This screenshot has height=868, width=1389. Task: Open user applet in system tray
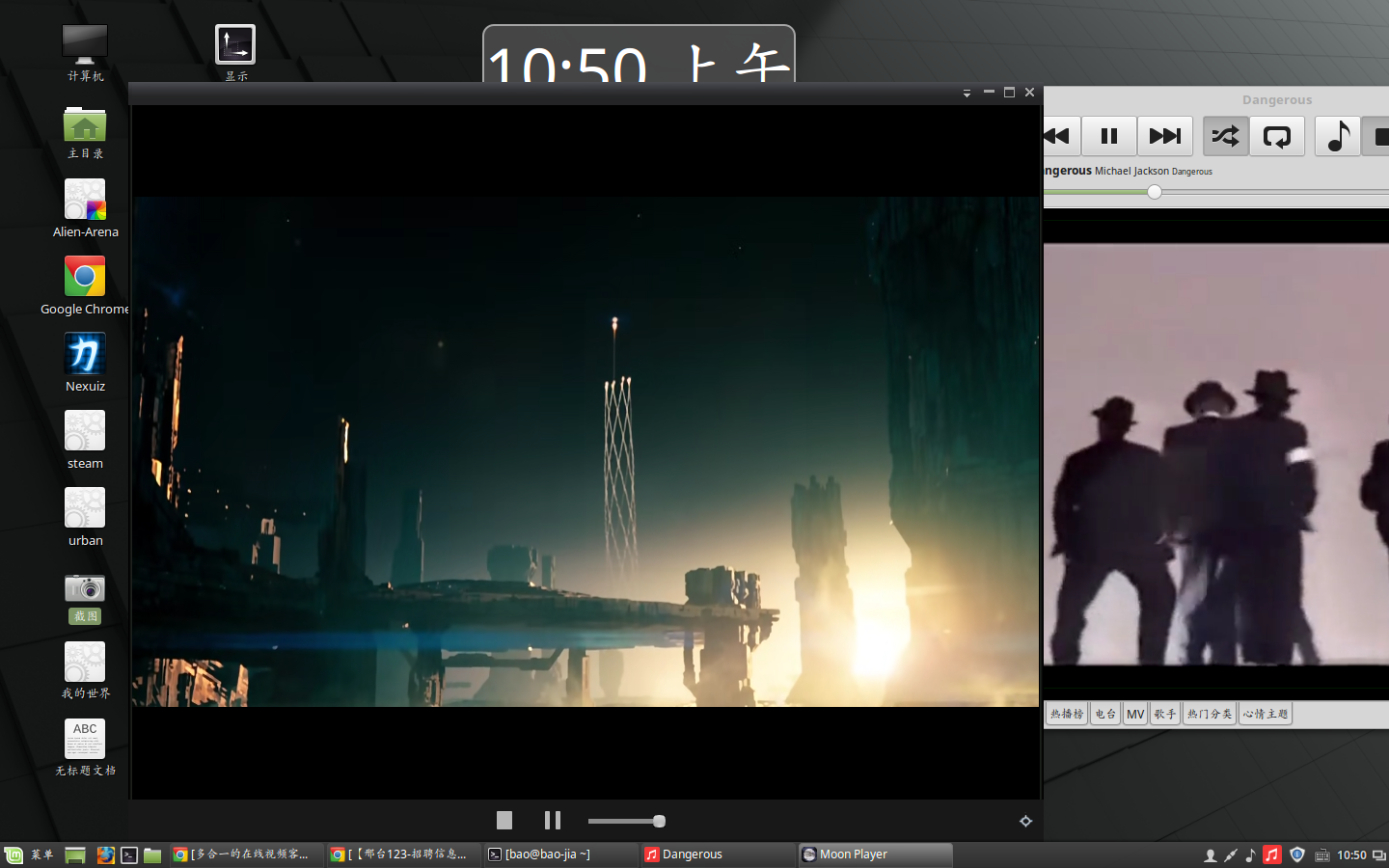tap(1210, 854)
